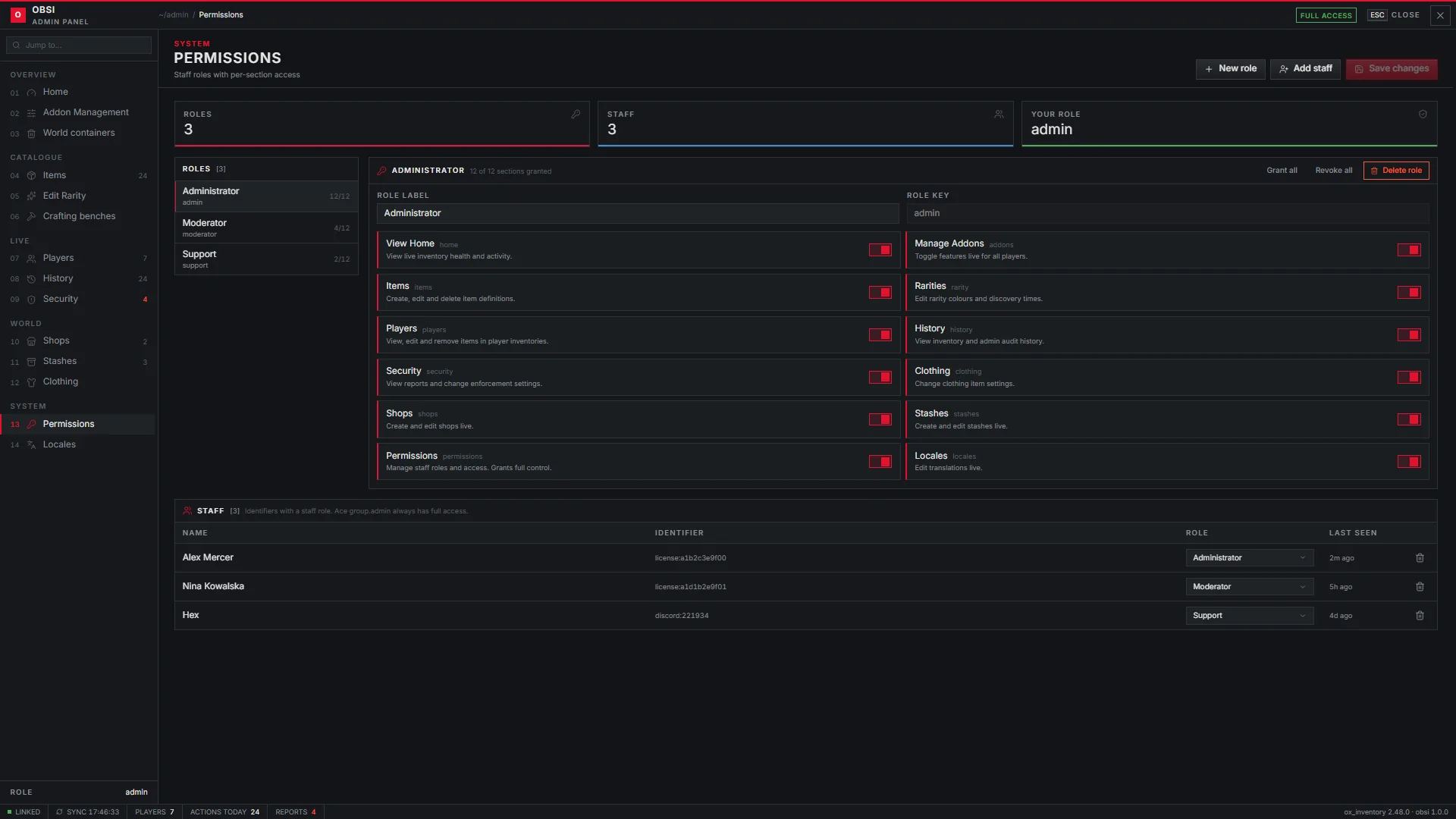Click the Addon Management sliders icon
This screenshot has width=1456, height=819.
(32, 113)
